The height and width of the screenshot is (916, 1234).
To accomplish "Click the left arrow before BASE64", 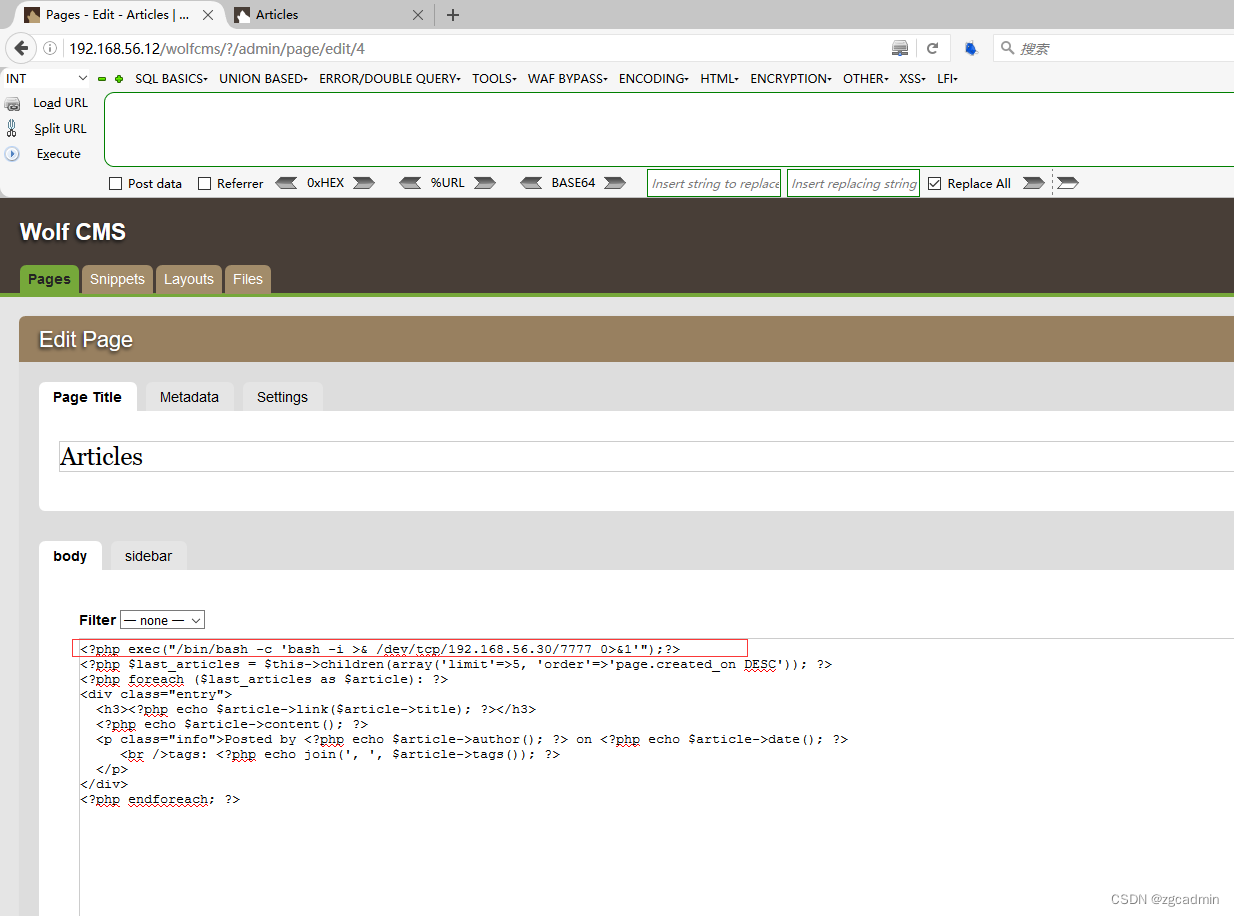I will tap(532, 183).
